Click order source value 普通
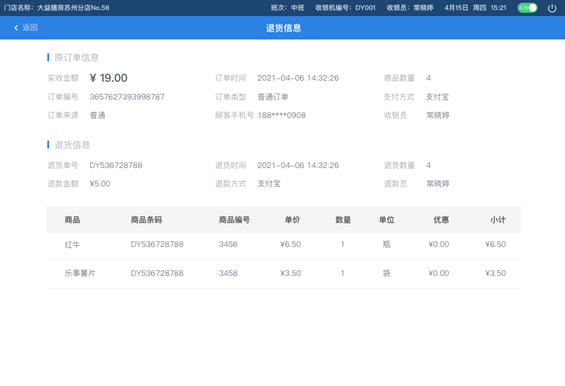The height and width of the screenshot is (386, 565). coord(97,115)
